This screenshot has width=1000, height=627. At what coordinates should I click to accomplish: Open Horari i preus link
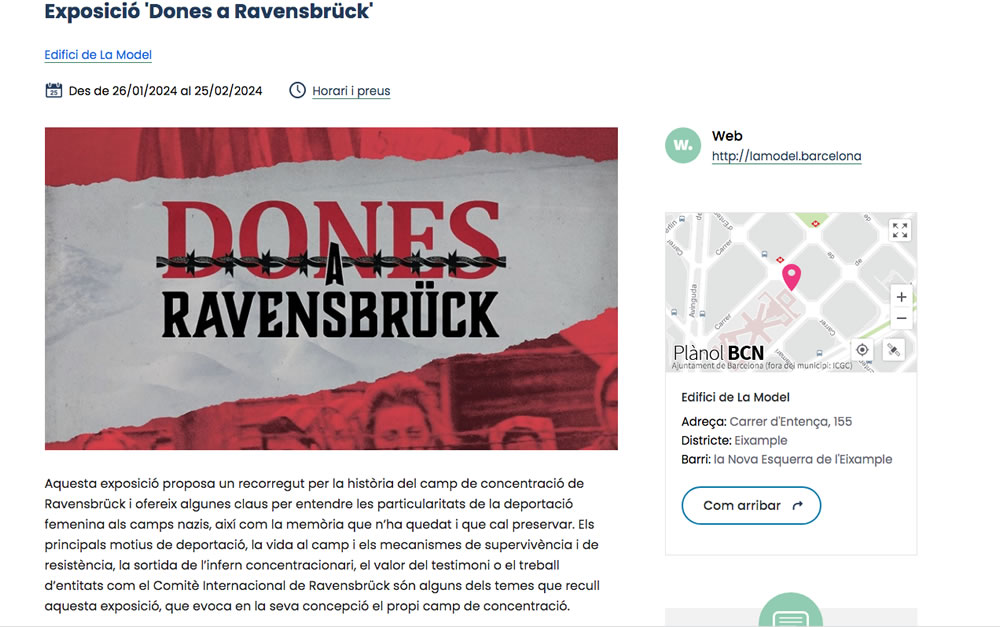pos(351,91)
